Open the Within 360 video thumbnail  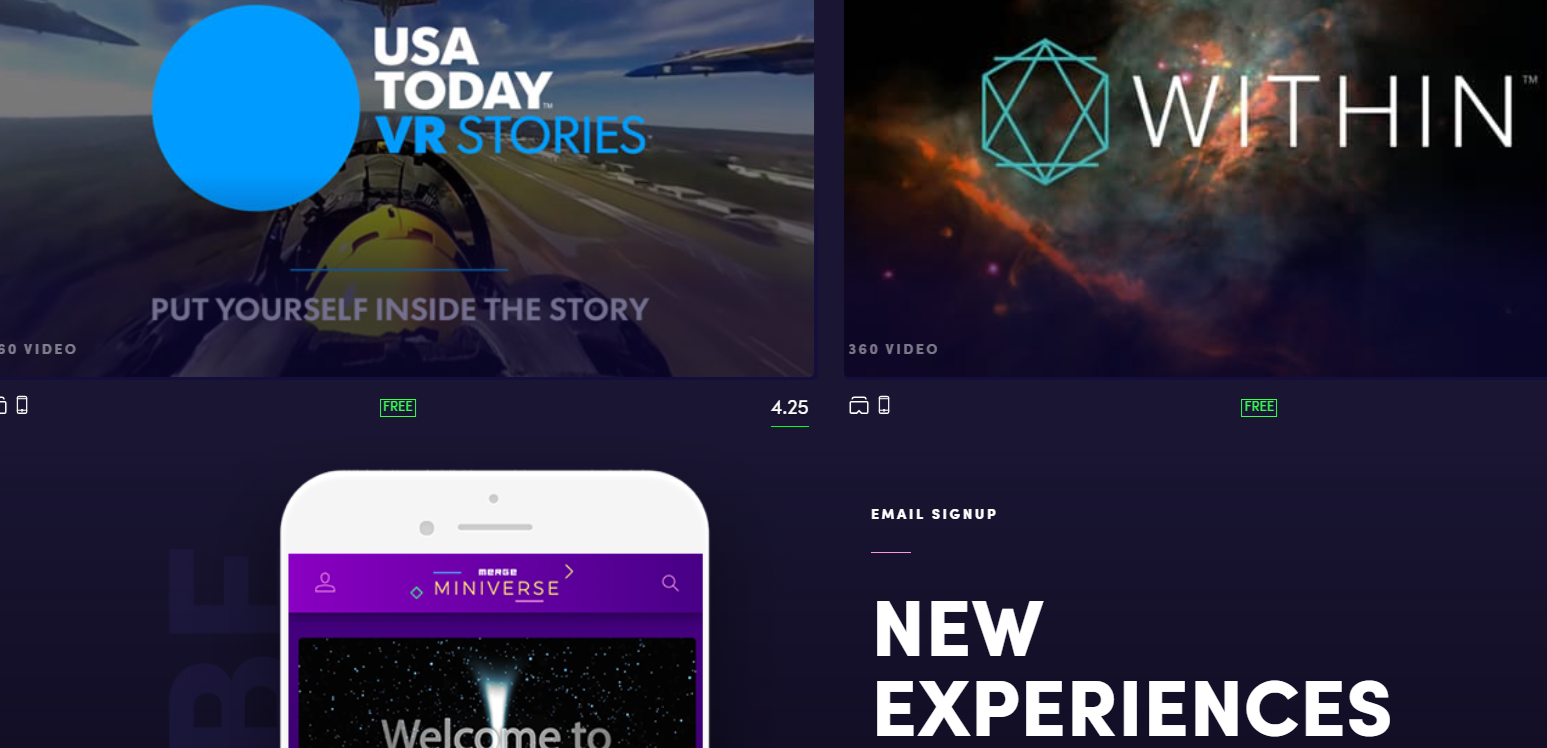pyautogui.click(x=1195, y=188)
